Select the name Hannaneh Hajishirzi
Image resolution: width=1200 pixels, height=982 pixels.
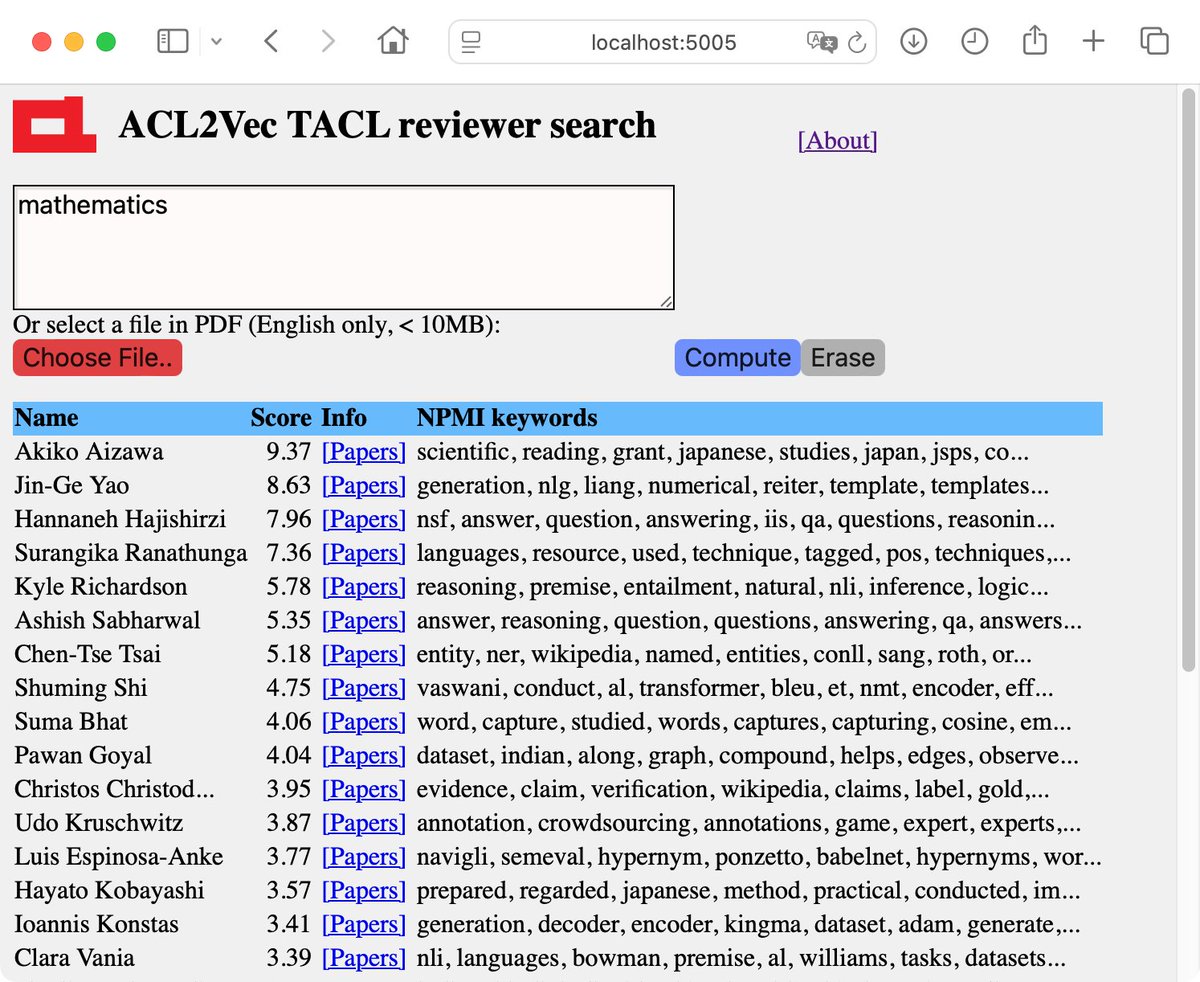point(120,520)
